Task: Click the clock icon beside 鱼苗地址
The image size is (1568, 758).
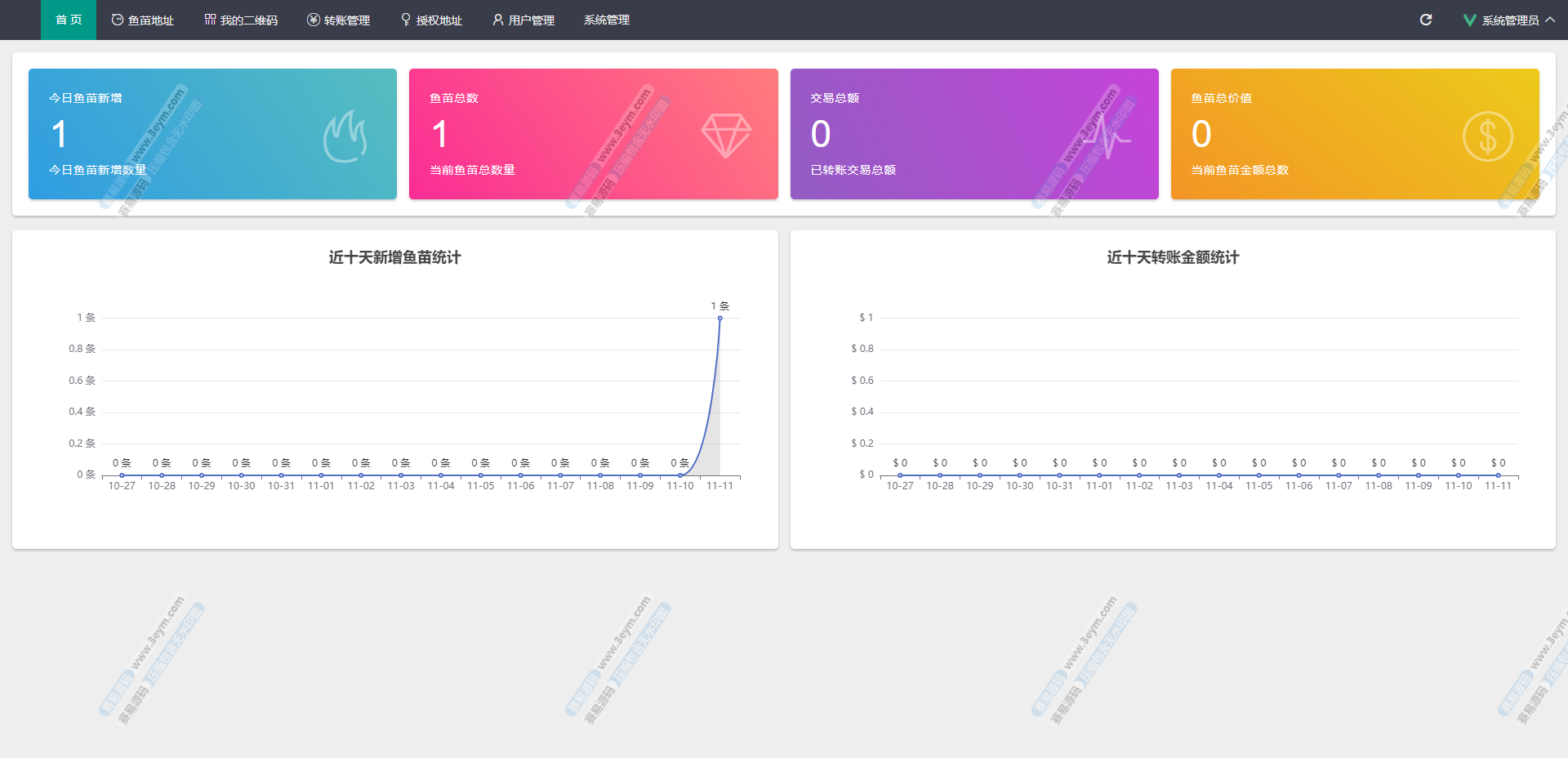Action: 118,20
